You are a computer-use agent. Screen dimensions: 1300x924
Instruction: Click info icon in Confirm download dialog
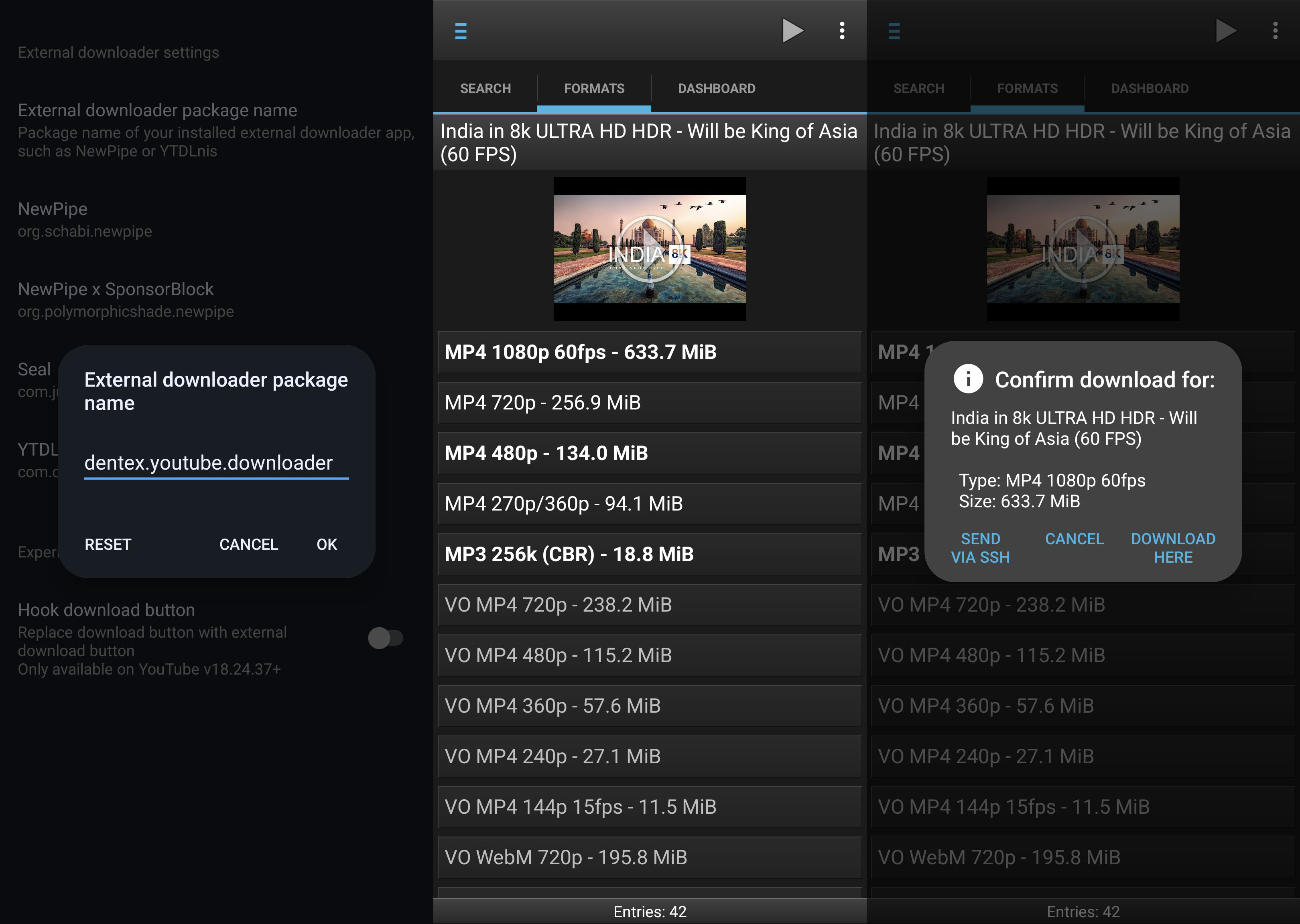pos(968,378)
